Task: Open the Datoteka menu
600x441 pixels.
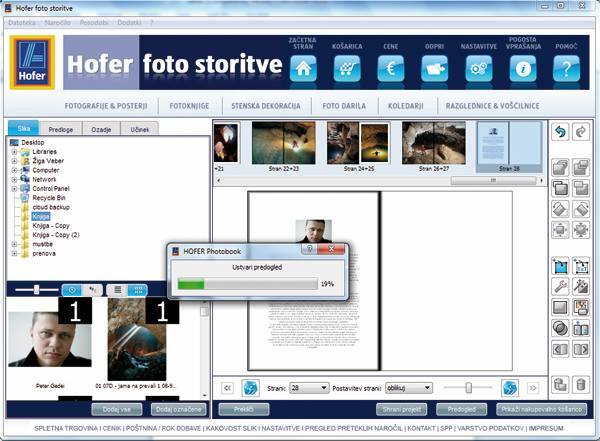Action: click(22, 23)
